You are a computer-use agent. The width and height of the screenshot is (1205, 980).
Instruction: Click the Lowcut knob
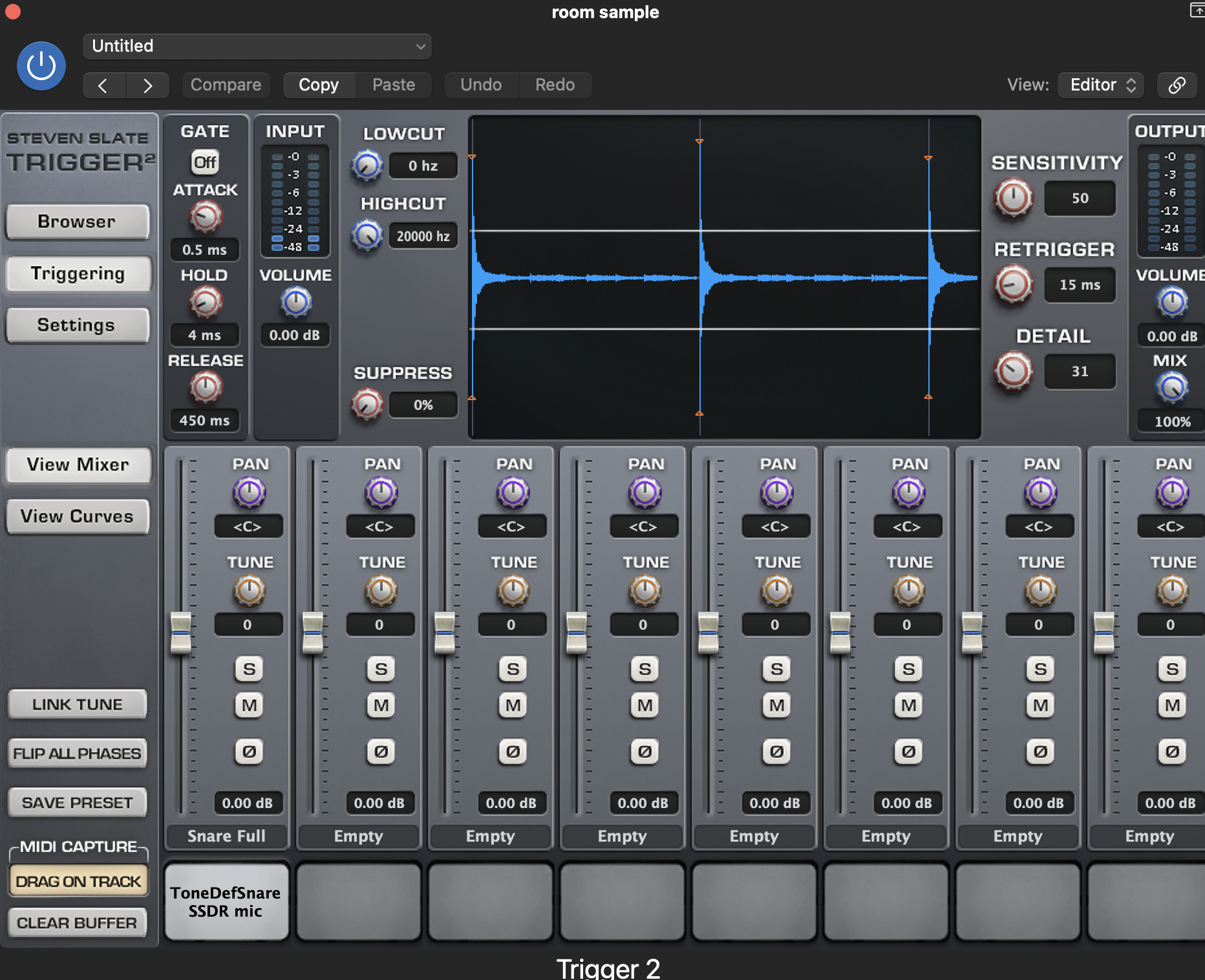click(x=367, y=165)
